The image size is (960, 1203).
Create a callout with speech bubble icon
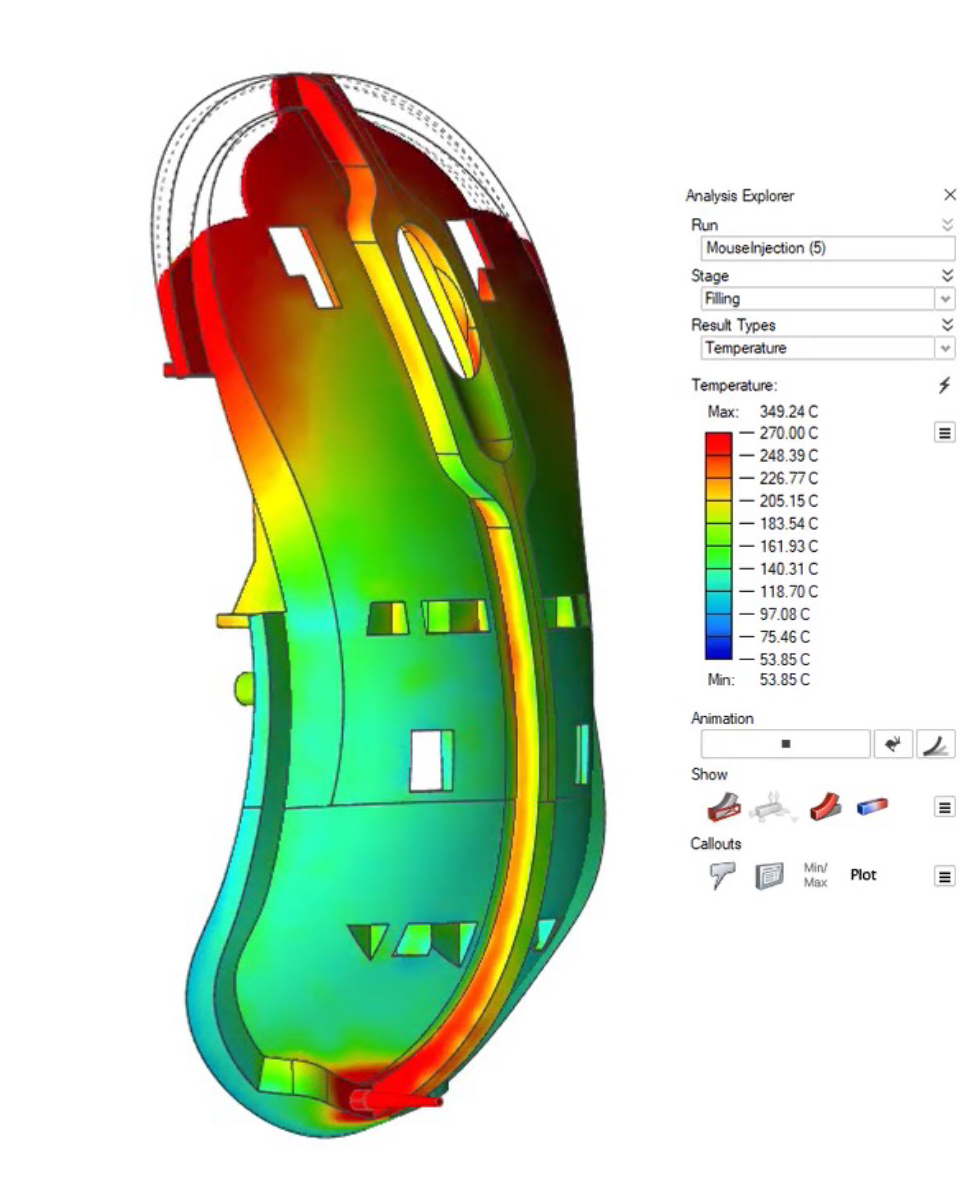click(x=723, y=876)
